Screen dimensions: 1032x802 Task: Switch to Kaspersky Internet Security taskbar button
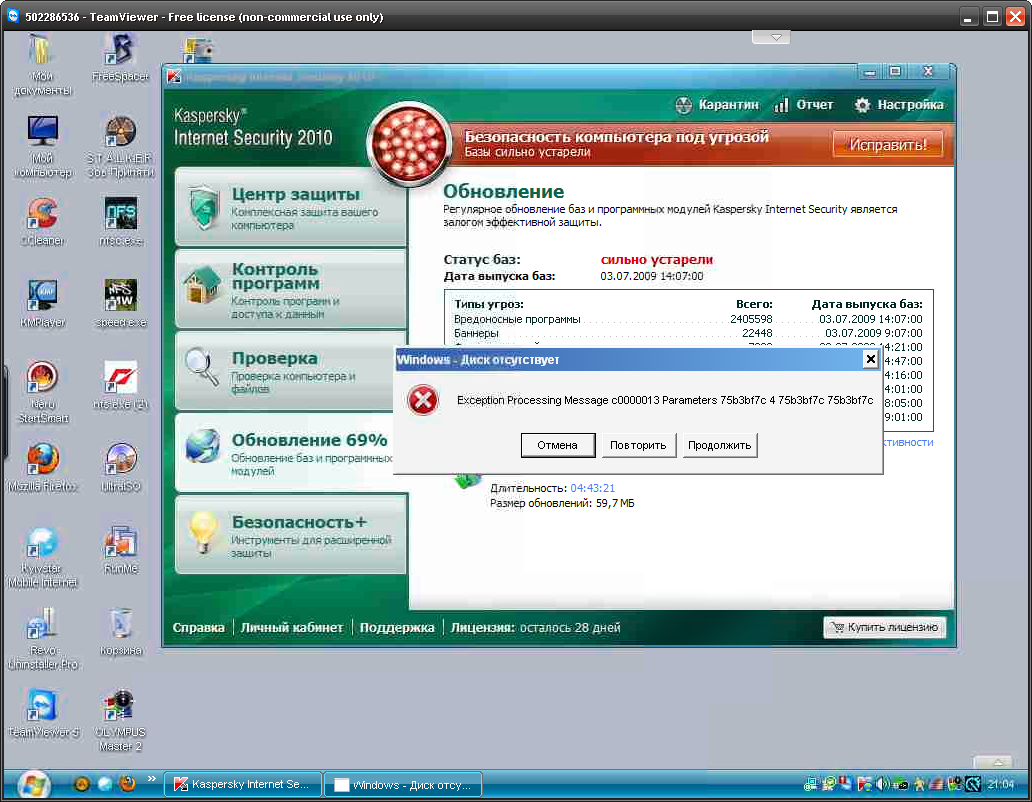(x=242, y=784)
